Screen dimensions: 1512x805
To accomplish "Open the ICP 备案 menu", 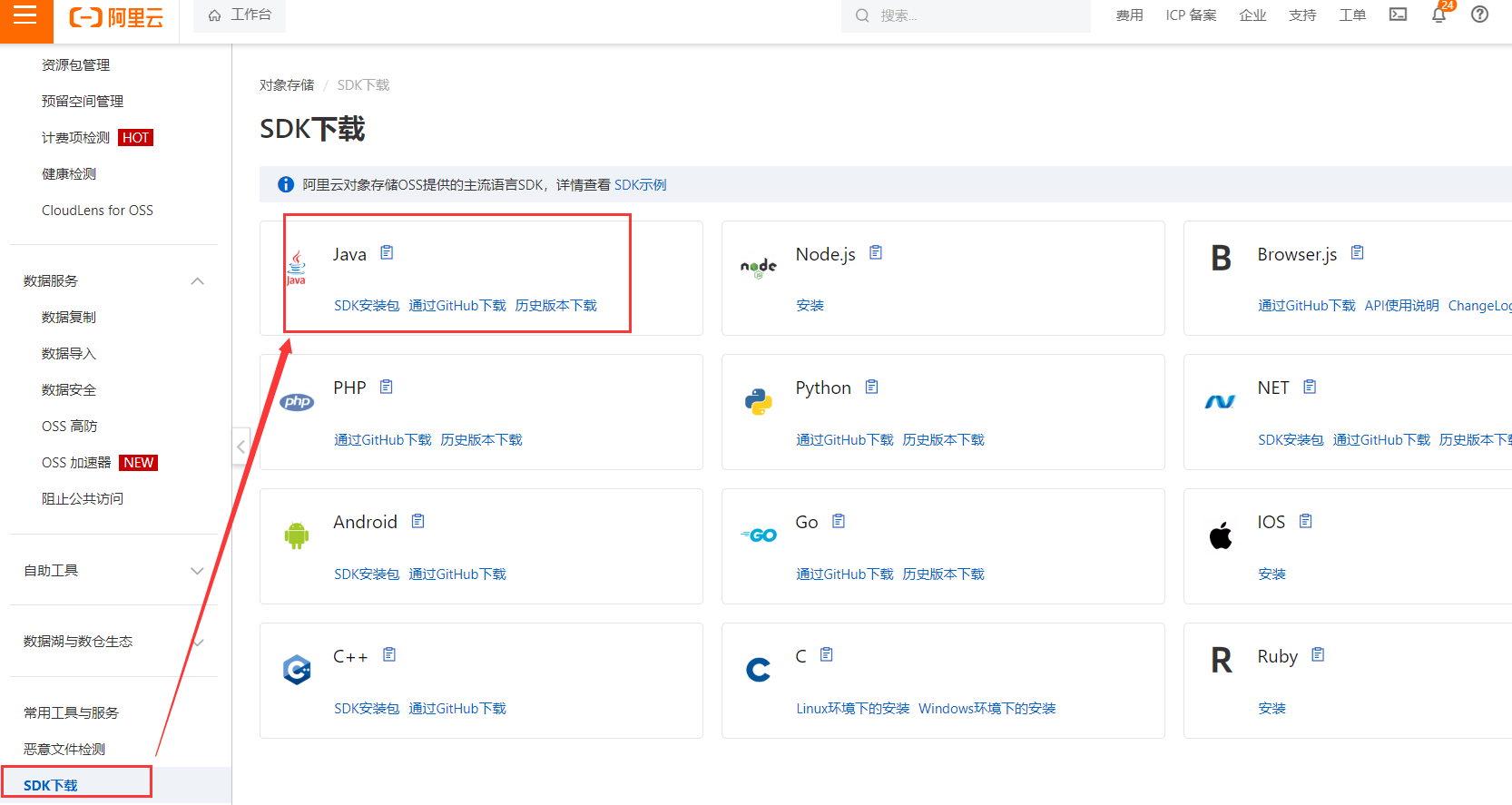I will [1191, 15].
